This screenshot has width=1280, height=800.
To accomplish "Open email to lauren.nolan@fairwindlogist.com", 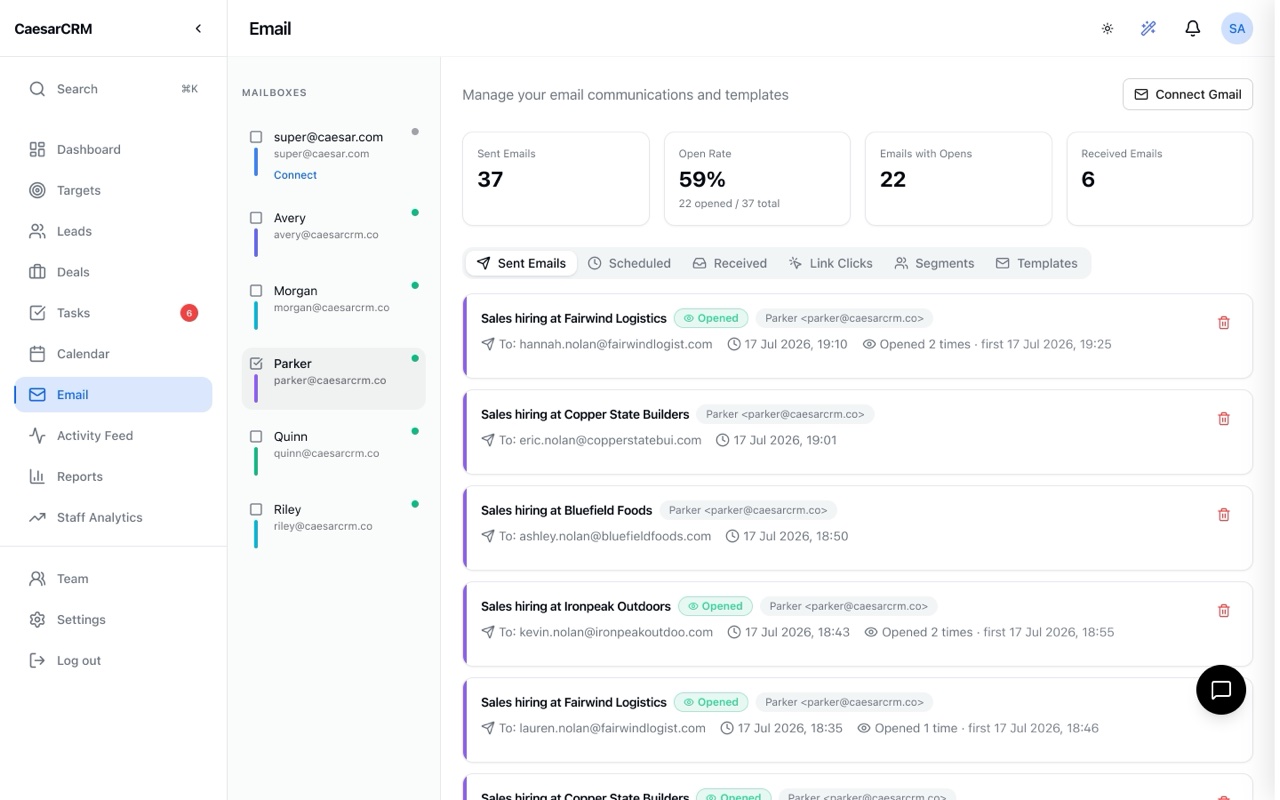I will click(x=857, y=720).
